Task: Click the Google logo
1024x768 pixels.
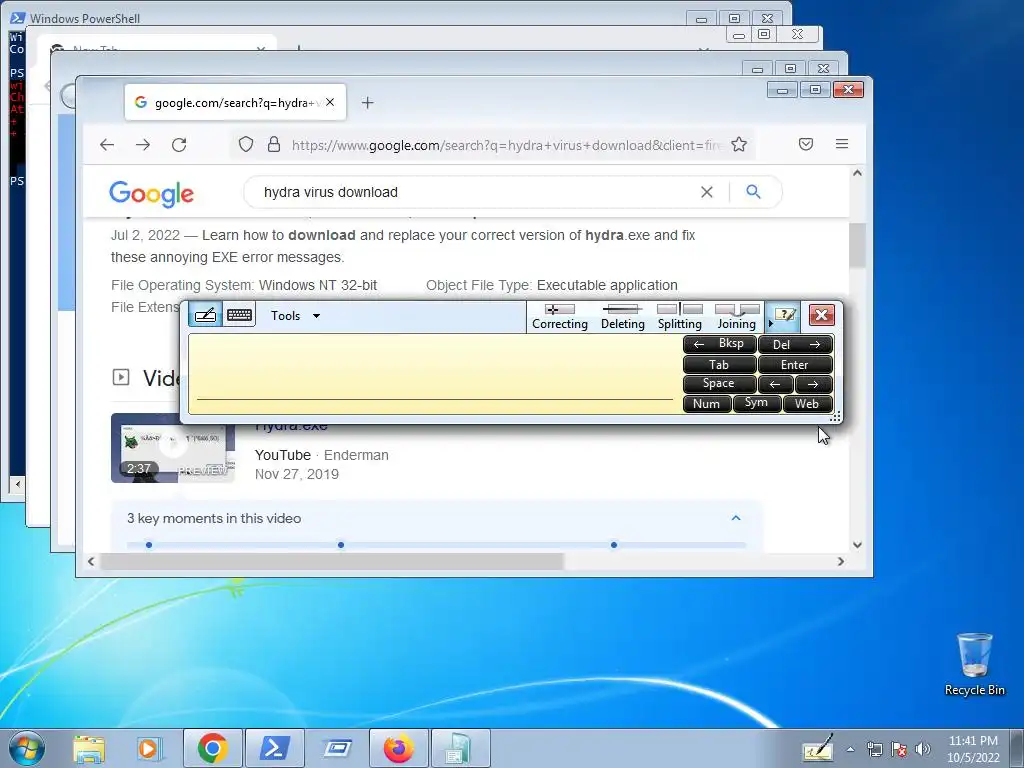Action: [x=152, y=193]
